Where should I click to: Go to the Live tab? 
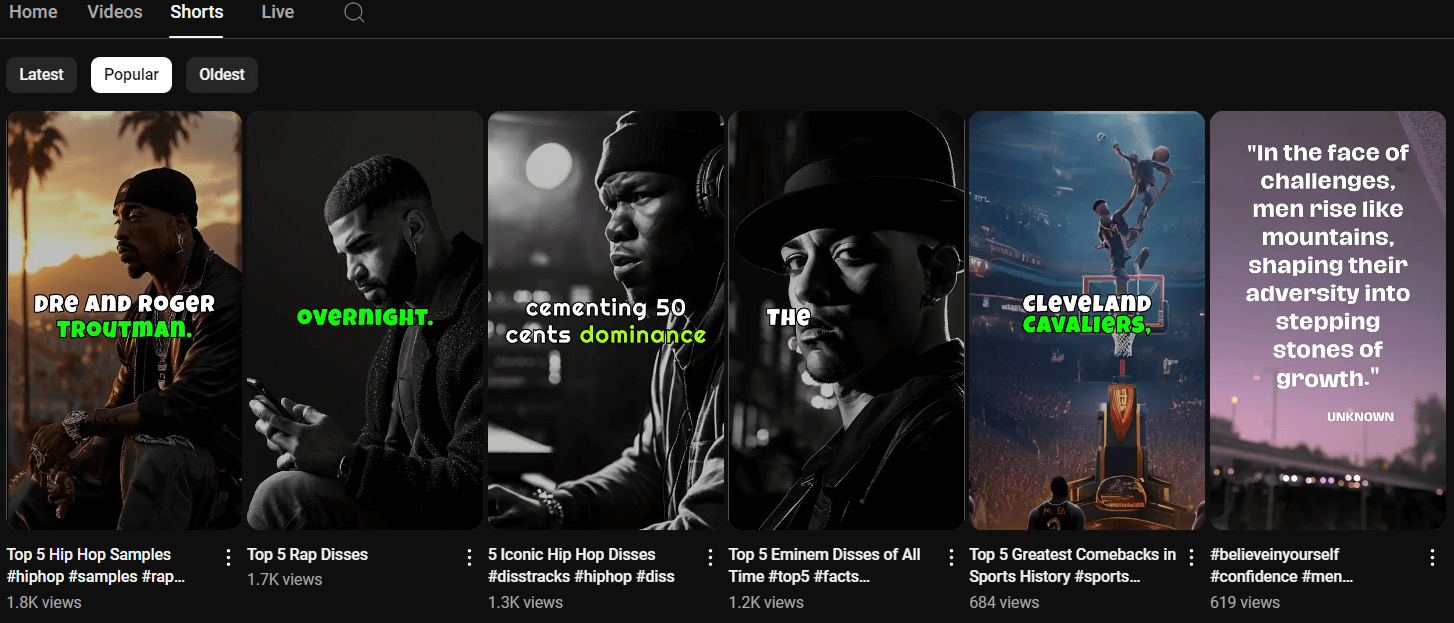pyautogui.click(x=278, y=12)
